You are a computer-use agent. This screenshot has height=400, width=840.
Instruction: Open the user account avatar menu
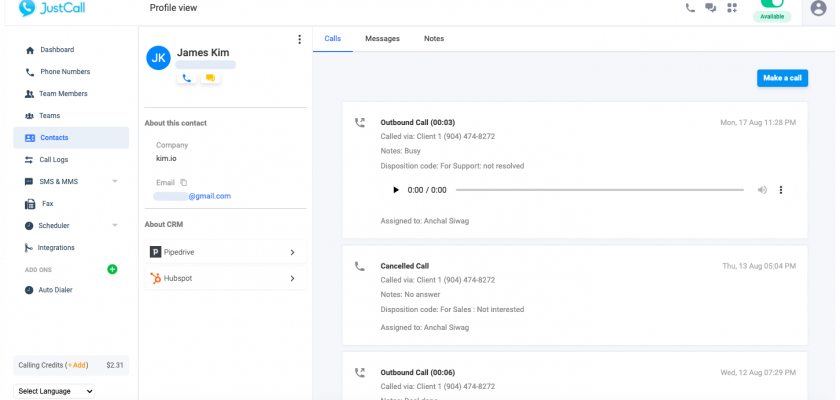click(x=818, y=8)
